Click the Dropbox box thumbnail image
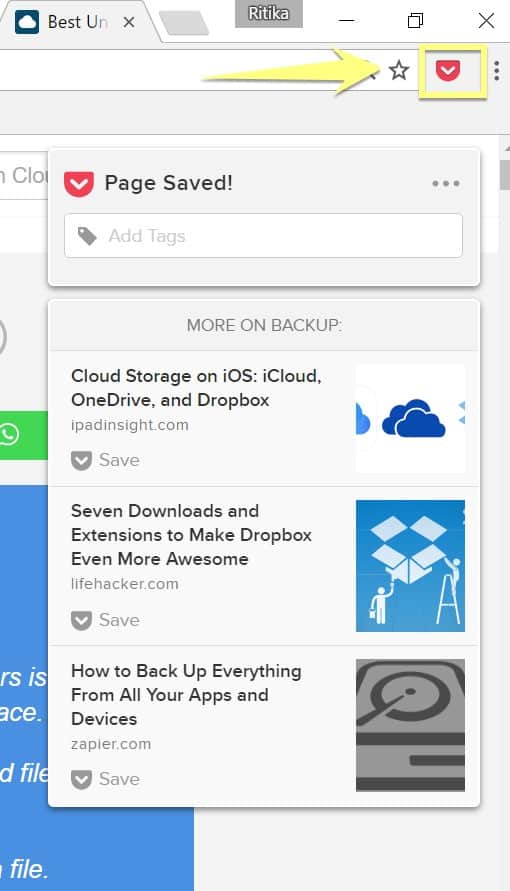The image size is (510, 891). pyautogui.click(x=410, y=566)
